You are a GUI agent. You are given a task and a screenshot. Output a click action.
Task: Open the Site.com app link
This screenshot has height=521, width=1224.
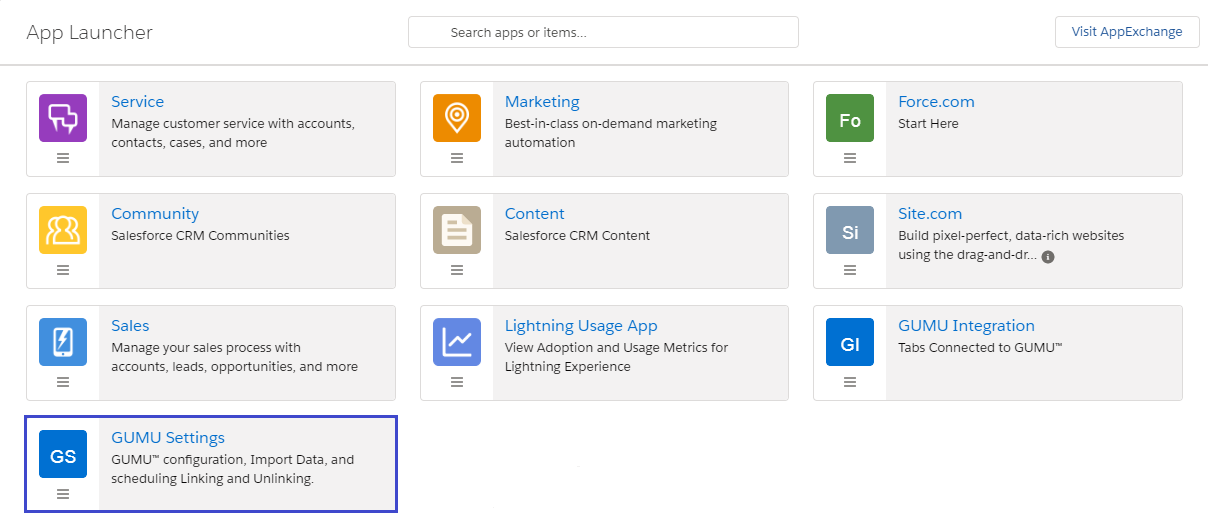(930, 214)
